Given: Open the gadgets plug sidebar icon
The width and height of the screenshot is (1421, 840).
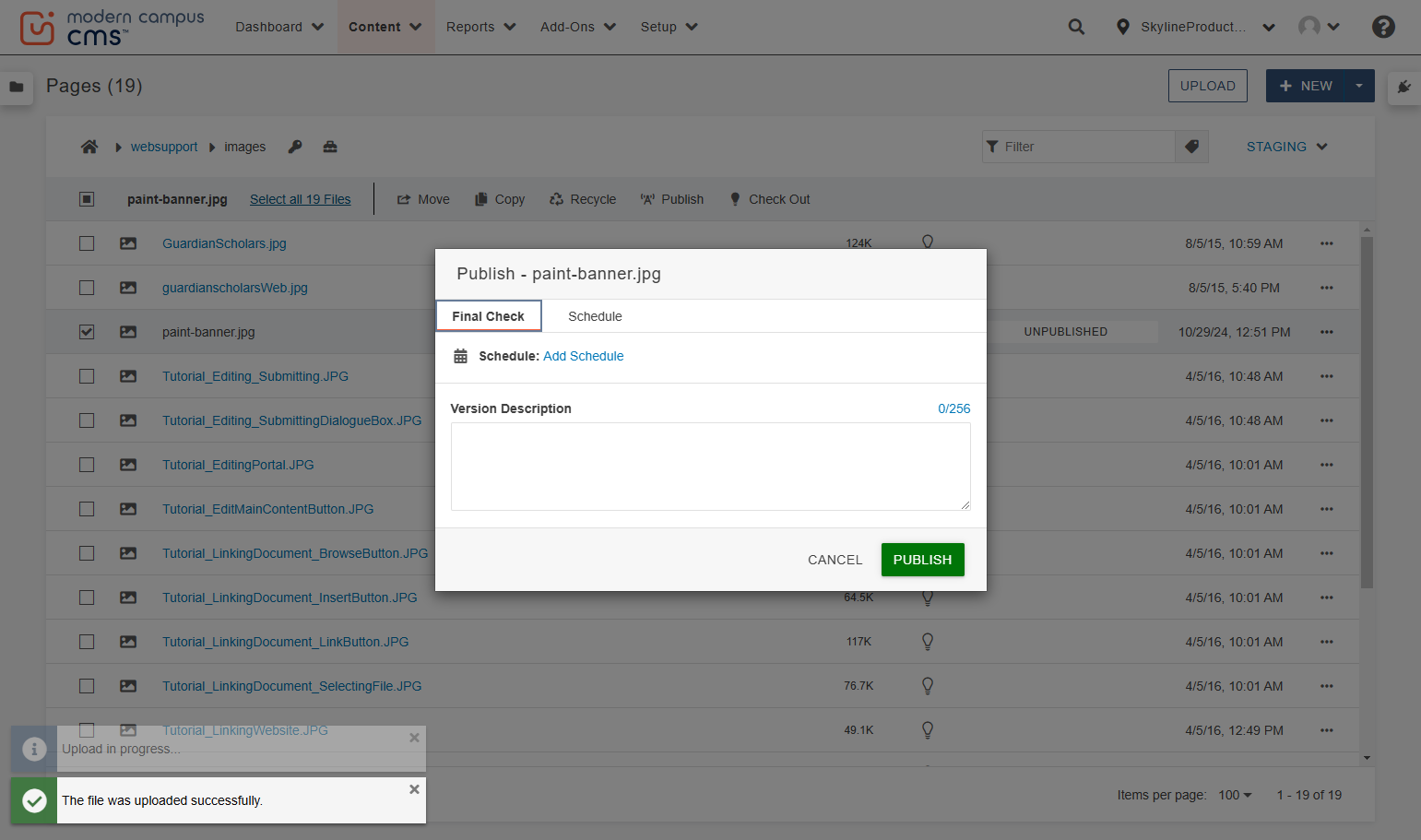Looking at the screenshot, I should tap(1404, 87).
